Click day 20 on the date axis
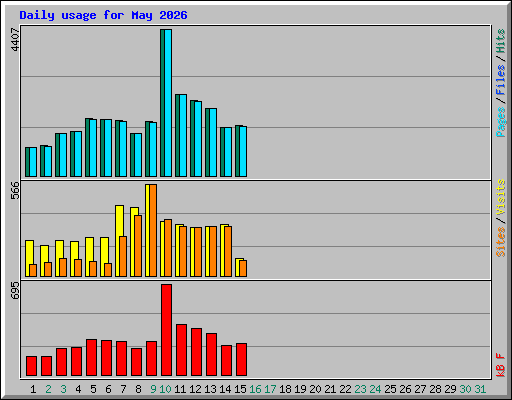 click(x=315, y=389)
